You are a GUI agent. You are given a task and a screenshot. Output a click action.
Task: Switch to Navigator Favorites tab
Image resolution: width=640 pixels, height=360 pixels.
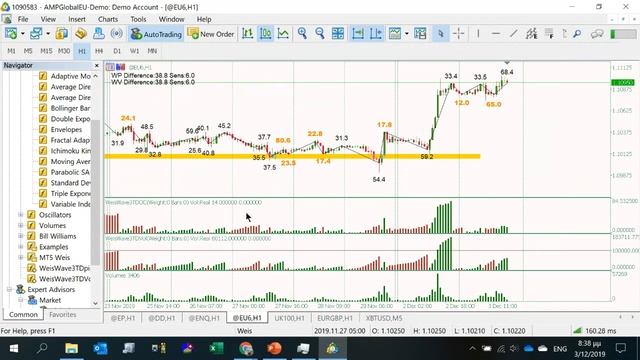coord(62,315)
